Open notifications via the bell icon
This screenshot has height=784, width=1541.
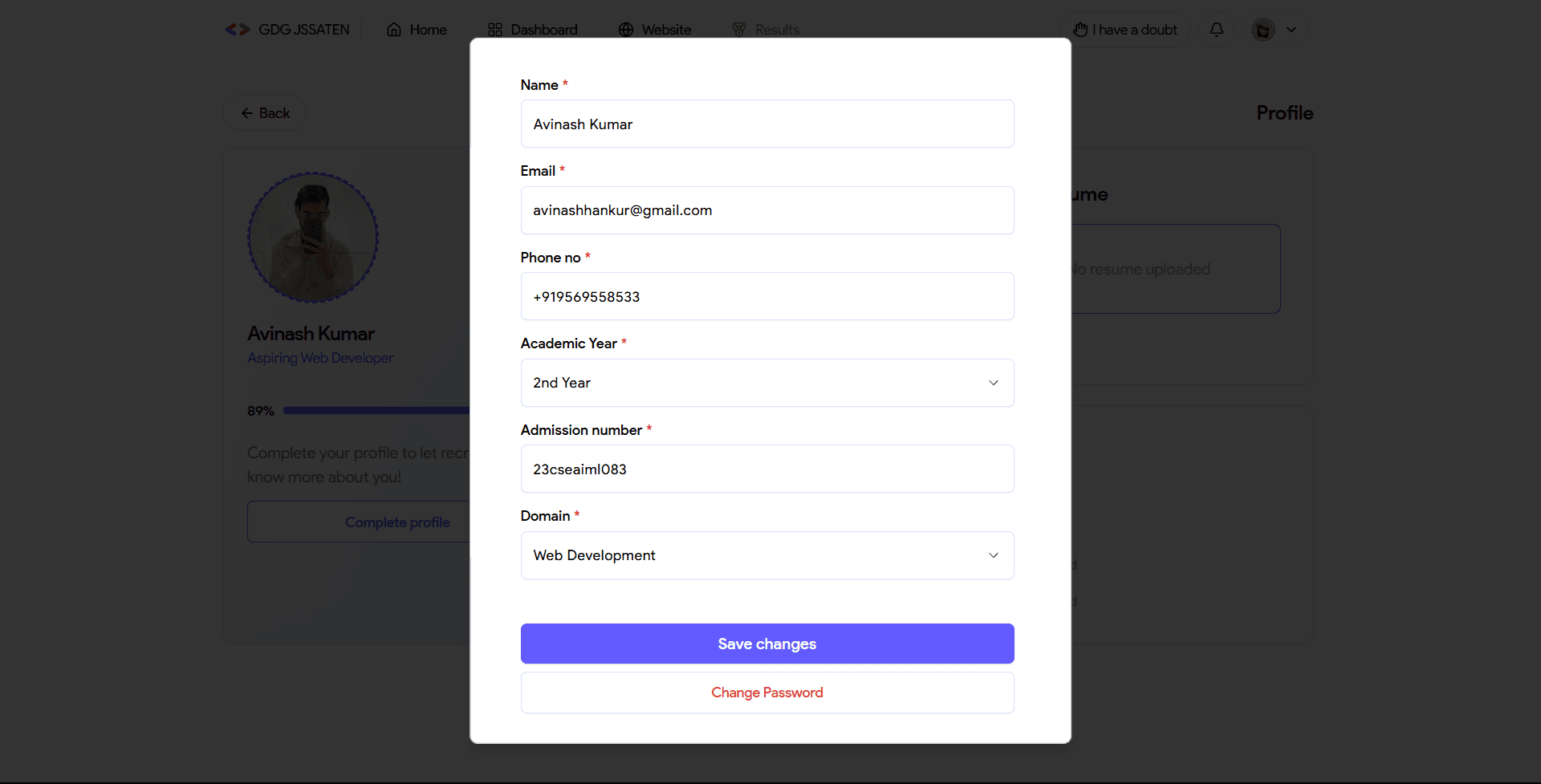1216,30
